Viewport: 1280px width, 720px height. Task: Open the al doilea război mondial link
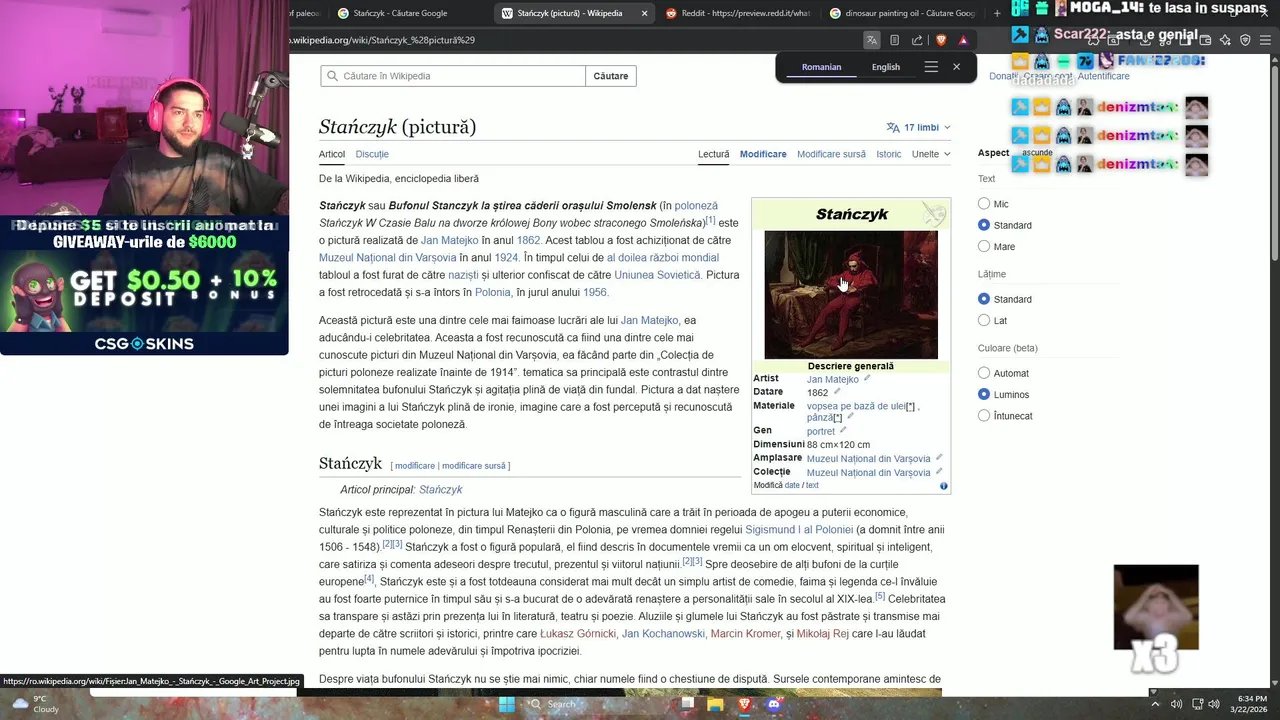(x=662, y=258)
